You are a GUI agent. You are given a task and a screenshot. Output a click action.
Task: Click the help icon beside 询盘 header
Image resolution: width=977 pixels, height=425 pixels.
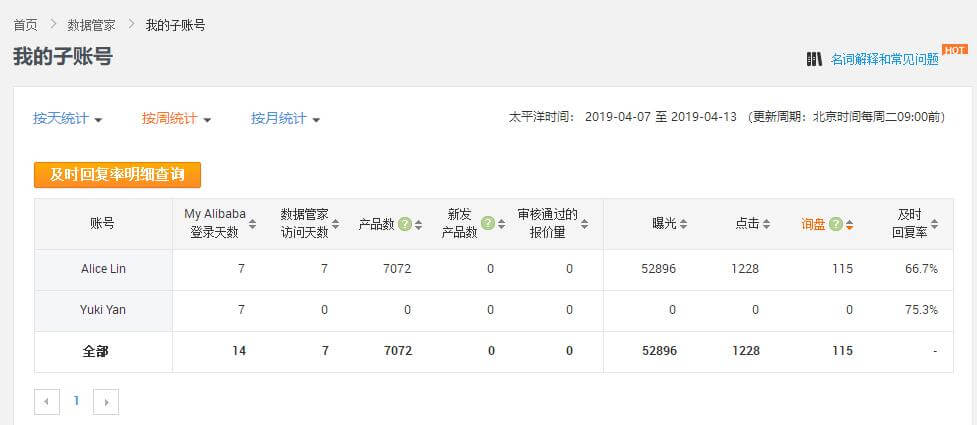click(835, 224)
